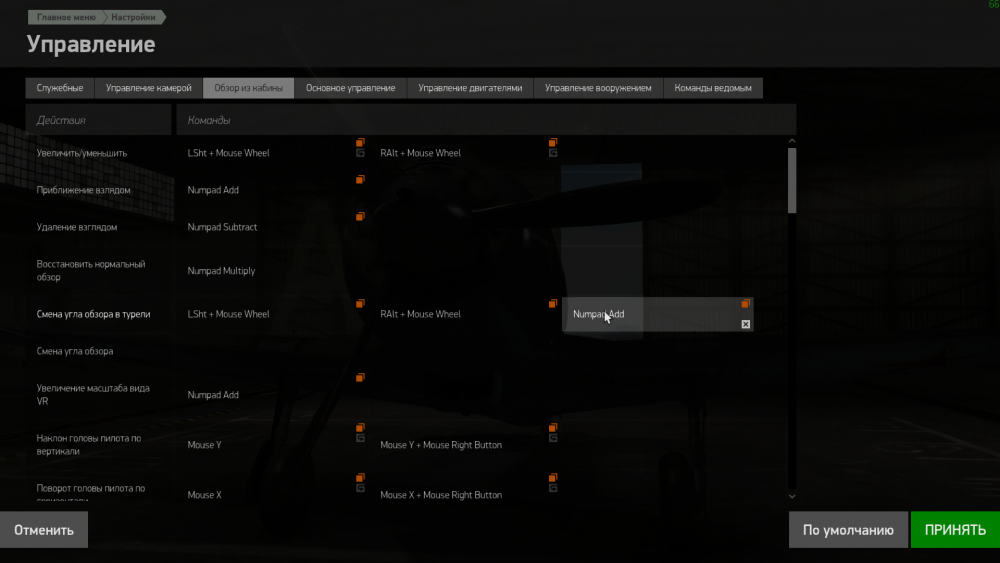Click orange icon beside Mouse X binding
1000x563 pixels.
(360, 478)
